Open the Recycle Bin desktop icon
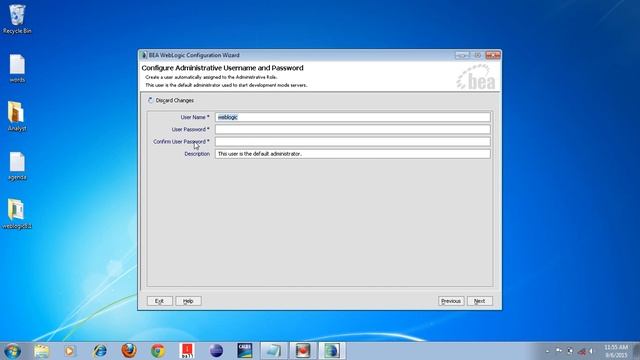Image resolution: width=640 pixels, height=360 pixels. tap(17, 19)
